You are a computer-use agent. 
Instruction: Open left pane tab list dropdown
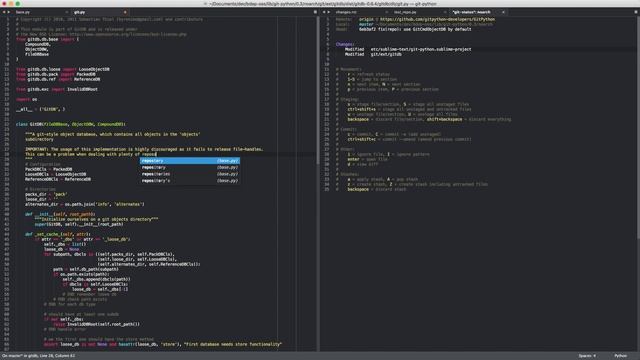tap(315, 12)
